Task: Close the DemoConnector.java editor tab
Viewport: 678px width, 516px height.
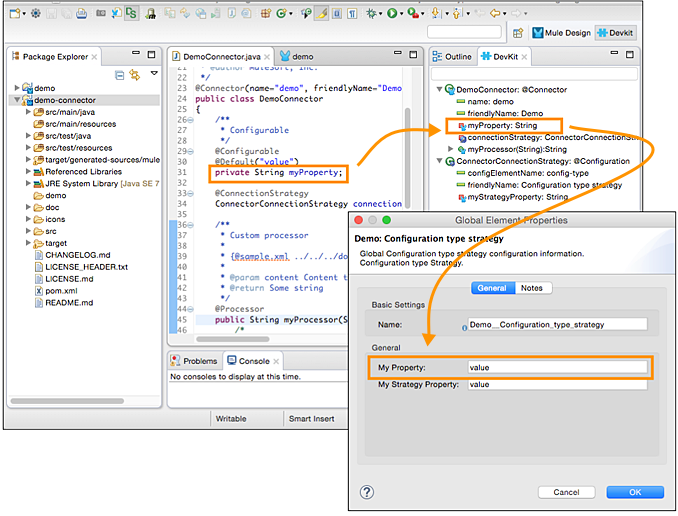Action: [267, 57]
